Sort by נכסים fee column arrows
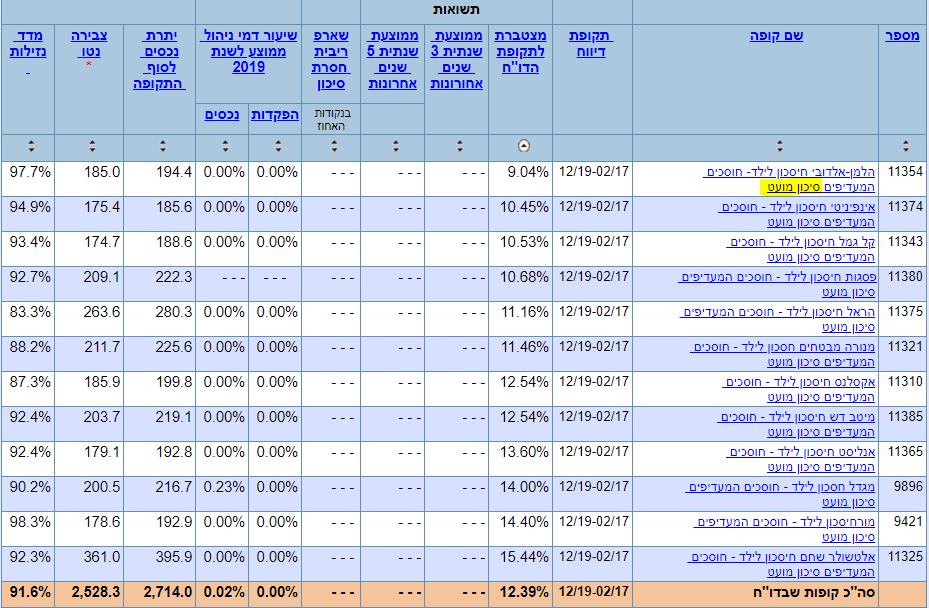 pos(225,146)
